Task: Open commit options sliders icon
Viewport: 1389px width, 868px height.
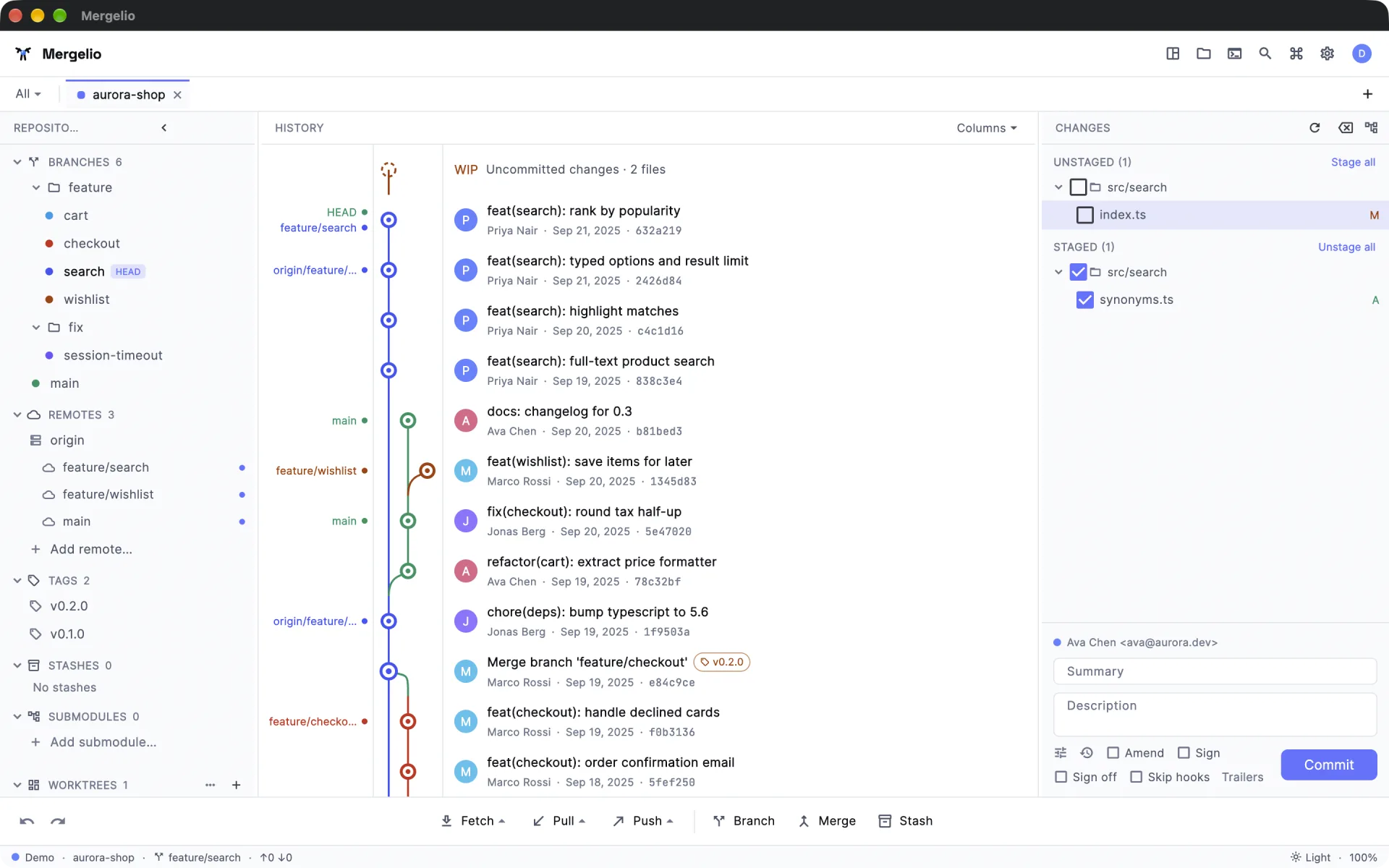Action: (x=1061, y=753)
